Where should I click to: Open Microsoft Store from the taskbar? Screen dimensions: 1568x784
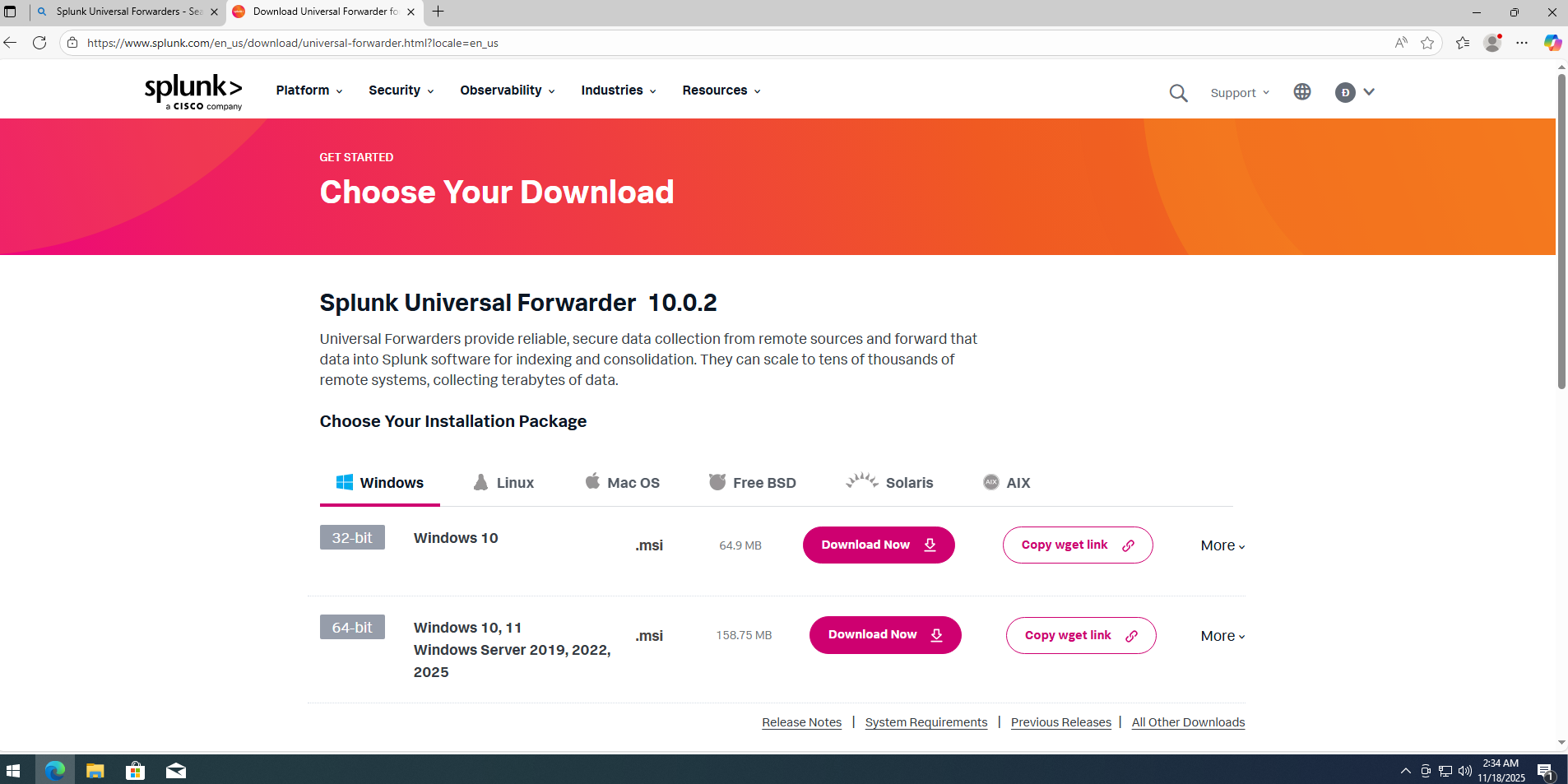(x=136, y=771)
